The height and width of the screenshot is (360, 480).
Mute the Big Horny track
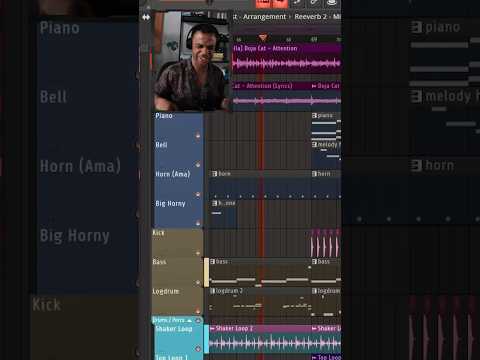(x=198, y=223)
